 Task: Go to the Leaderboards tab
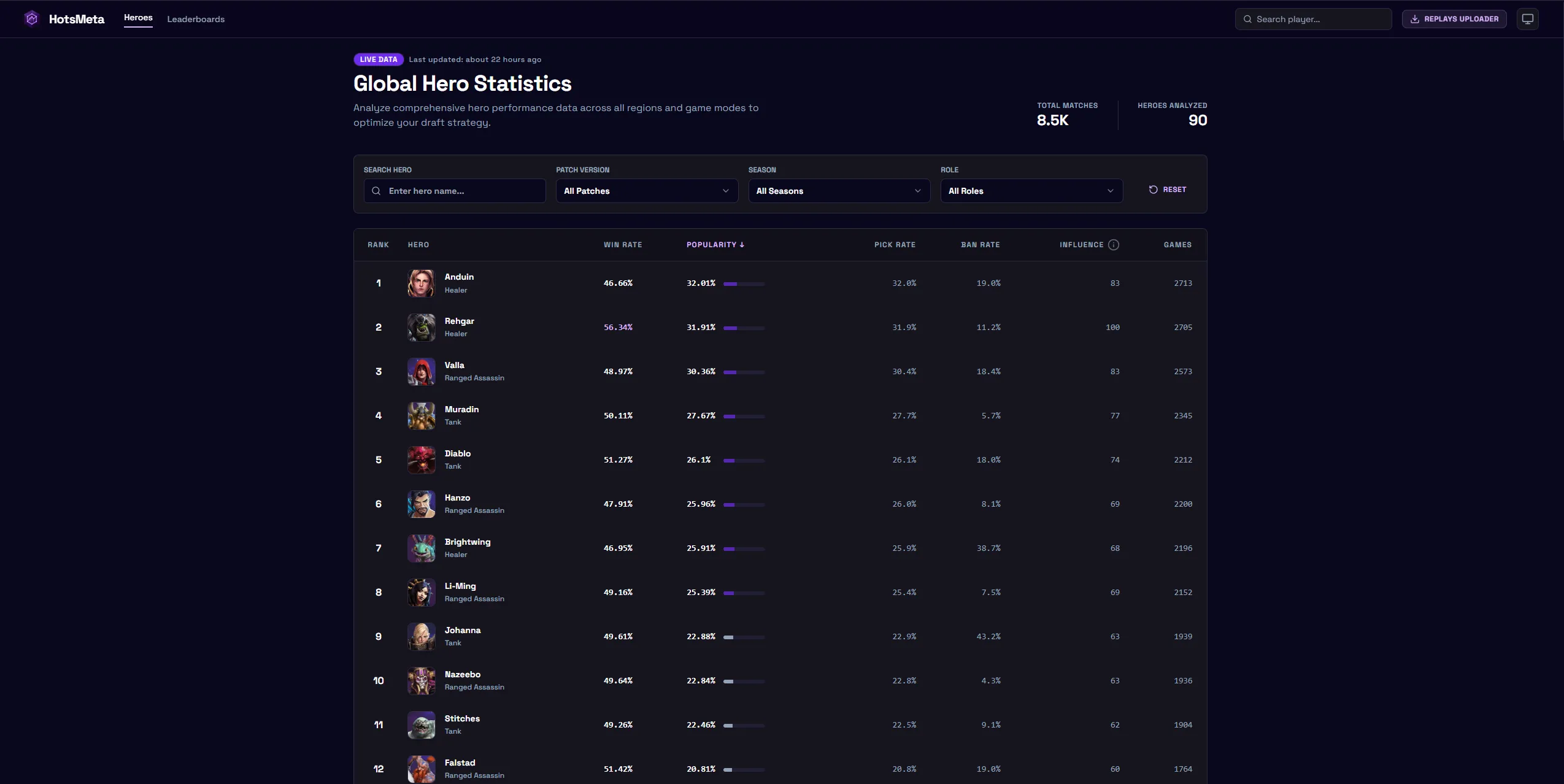point(196,19)
